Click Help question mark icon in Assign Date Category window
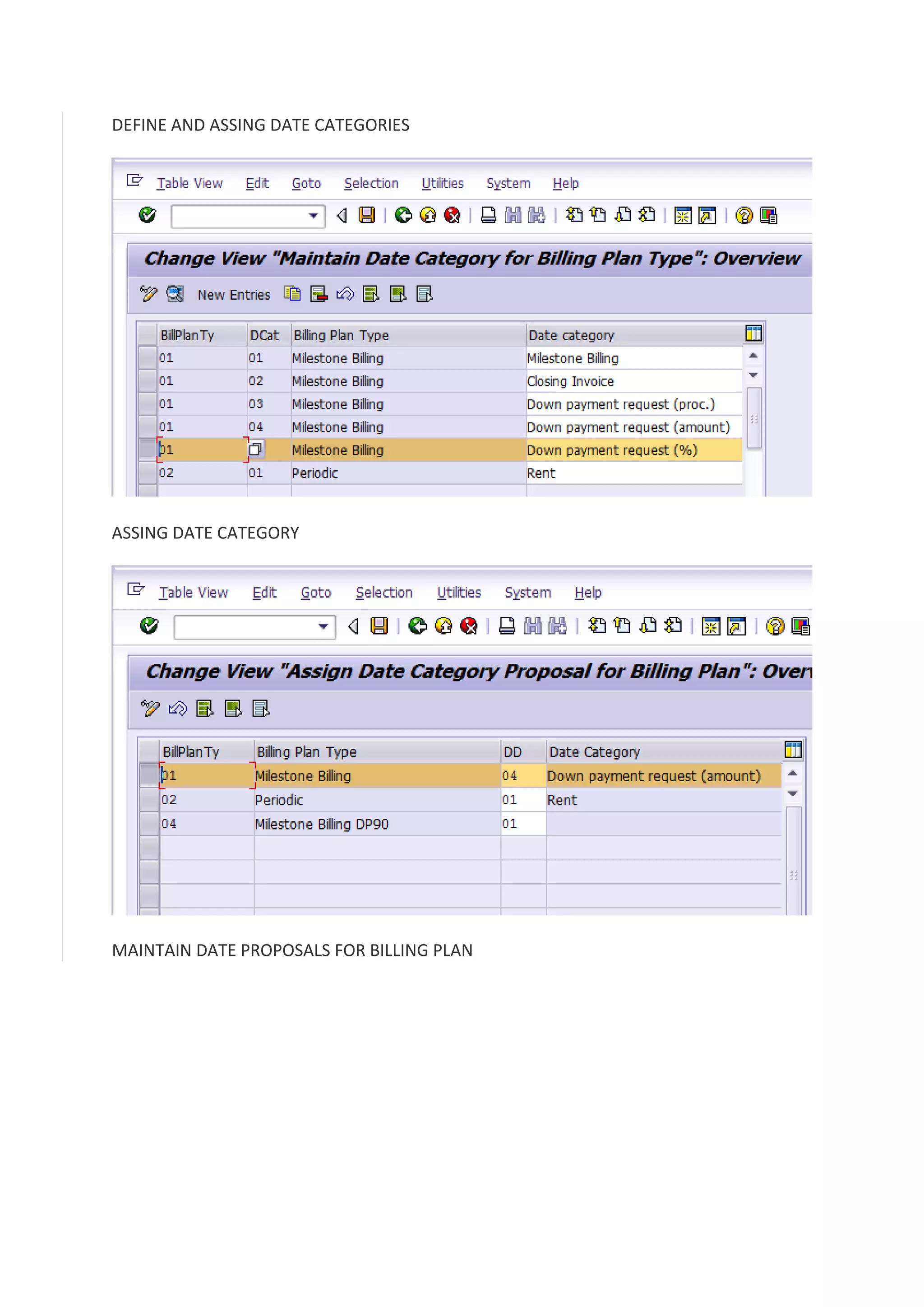 point(775,626)
